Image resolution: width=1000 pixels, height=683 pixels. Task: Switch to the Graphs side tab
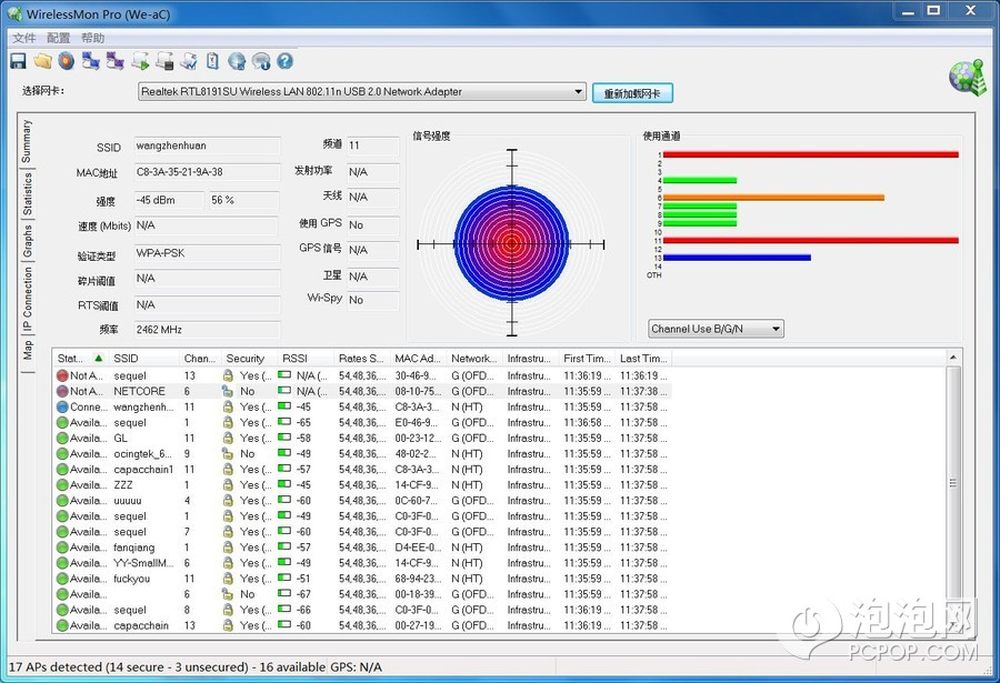point(27,241)
